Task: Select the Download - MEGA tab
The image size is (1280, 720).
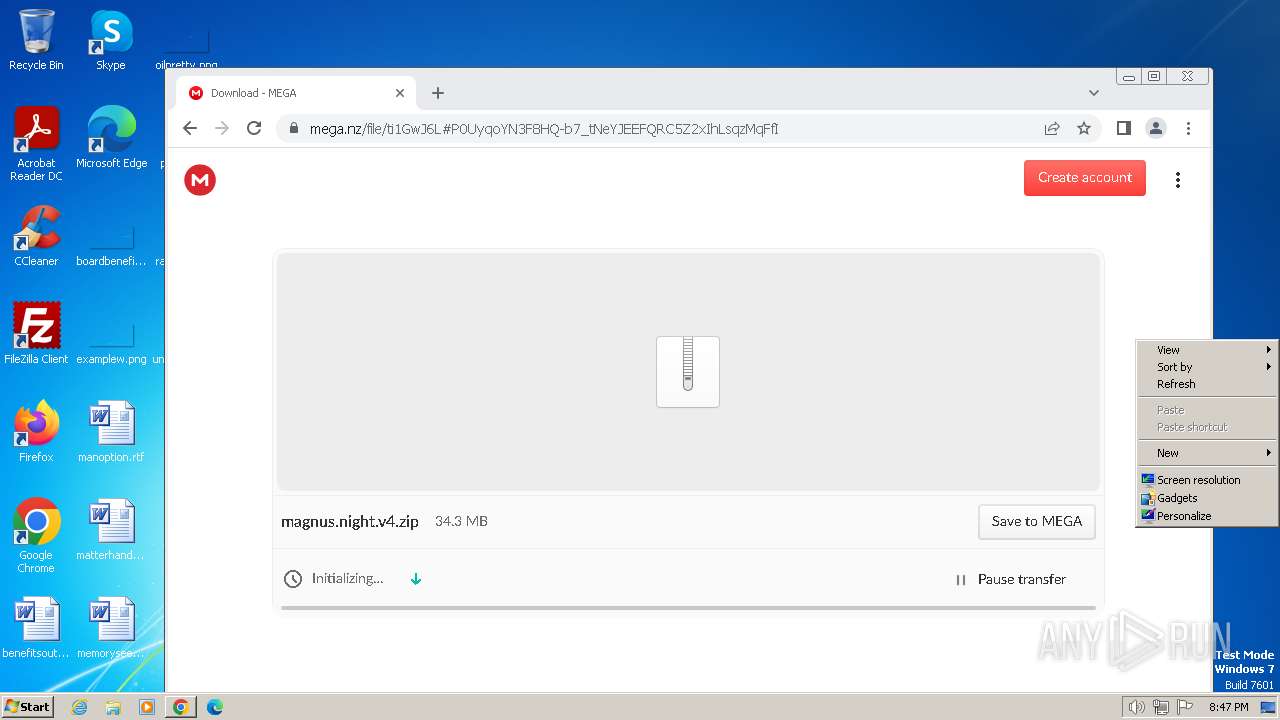Action: point(295,93)
